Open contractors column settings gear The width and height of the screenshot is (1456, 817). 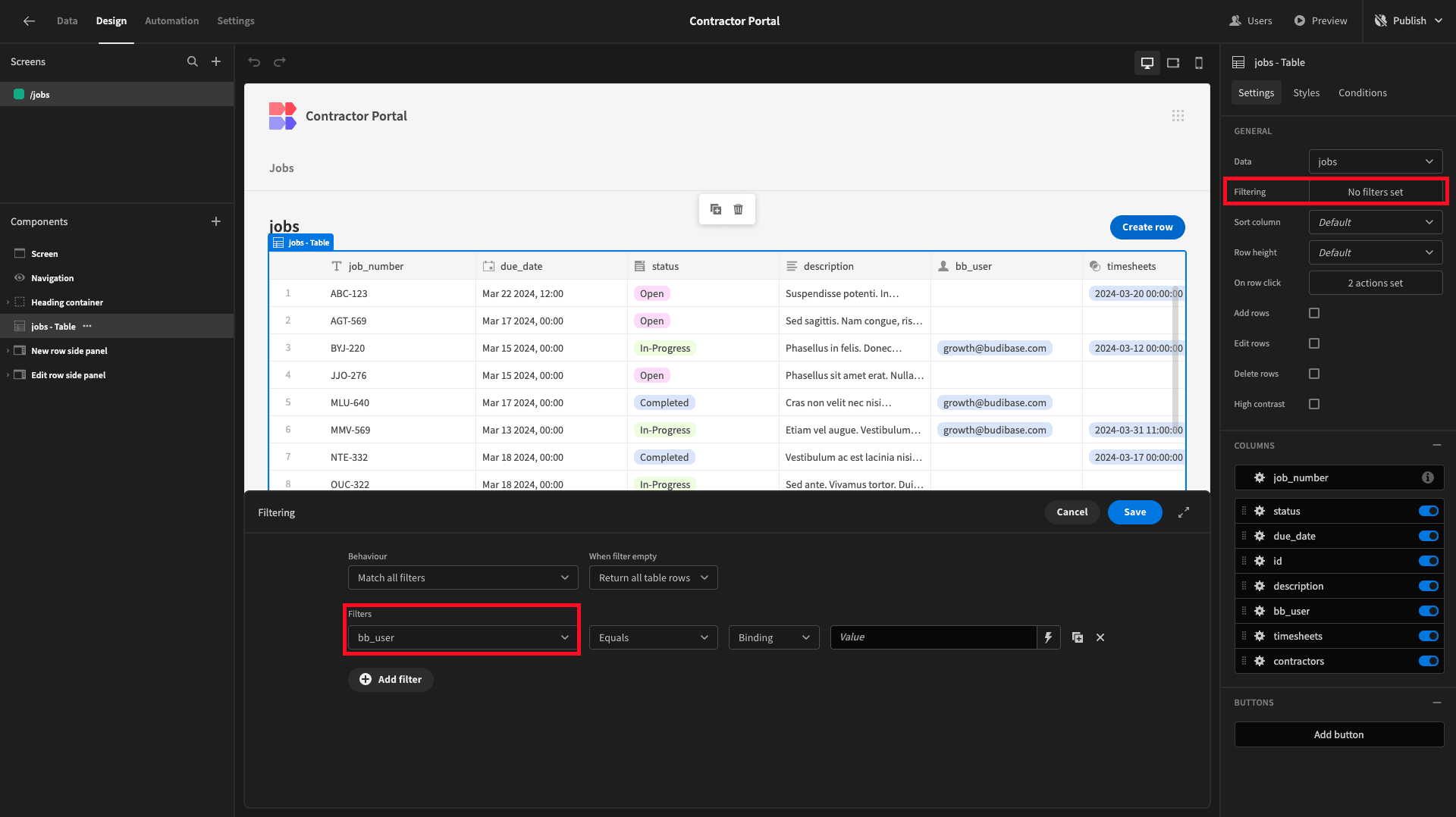coord(1260,661)
